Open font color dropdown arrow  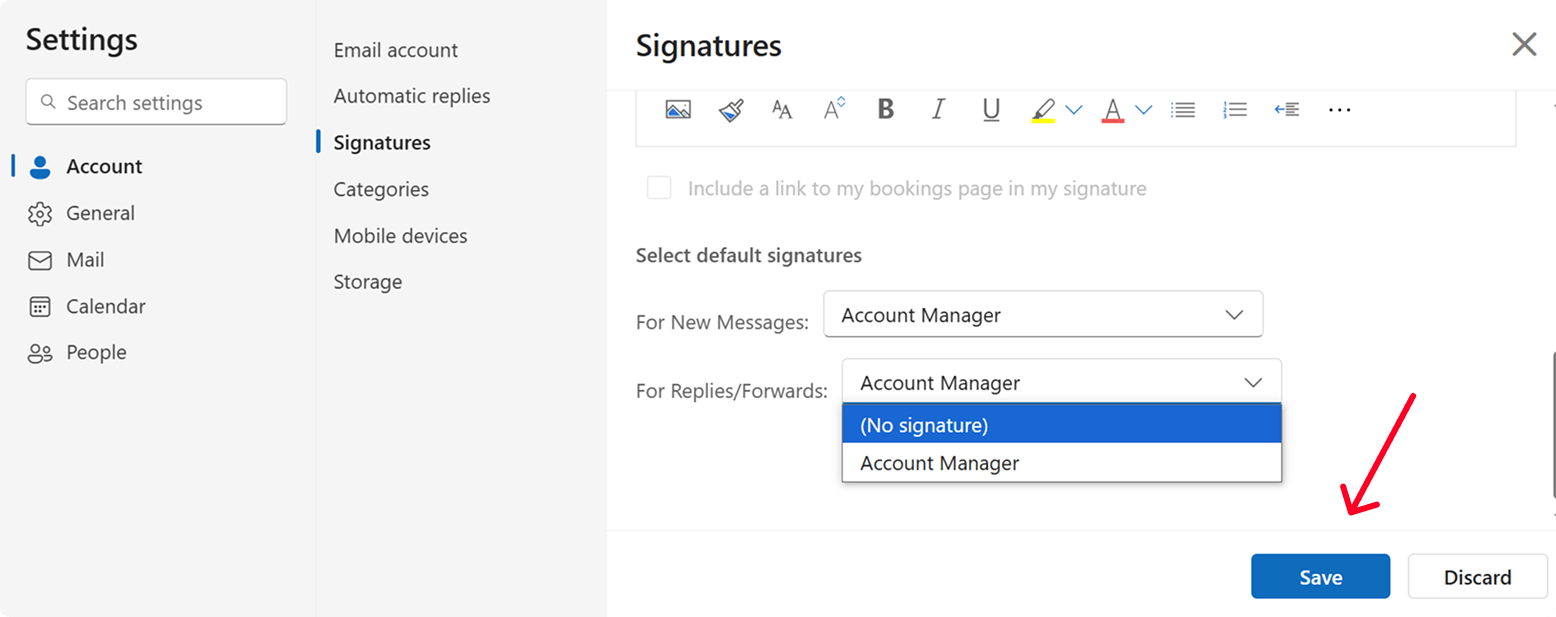[x=1144, y=110]
